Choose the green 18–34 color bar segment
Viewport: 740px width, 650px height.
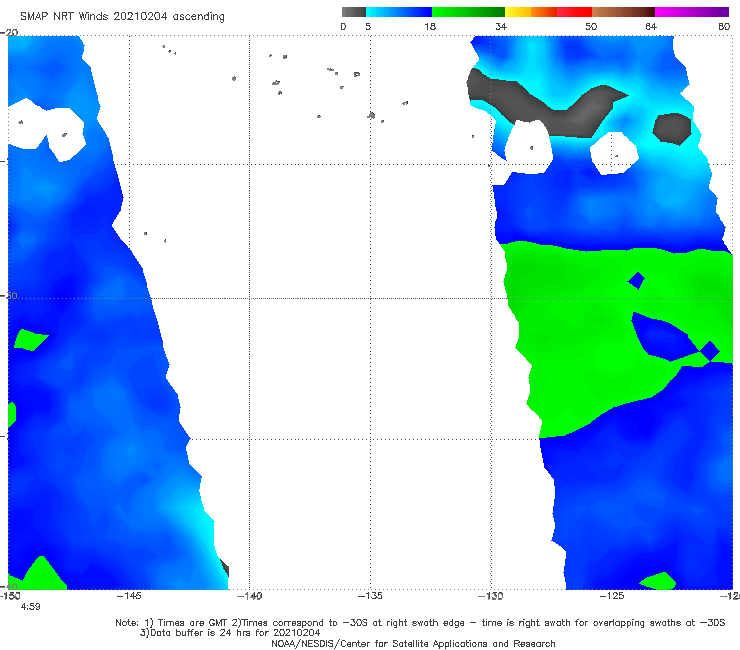468,12
